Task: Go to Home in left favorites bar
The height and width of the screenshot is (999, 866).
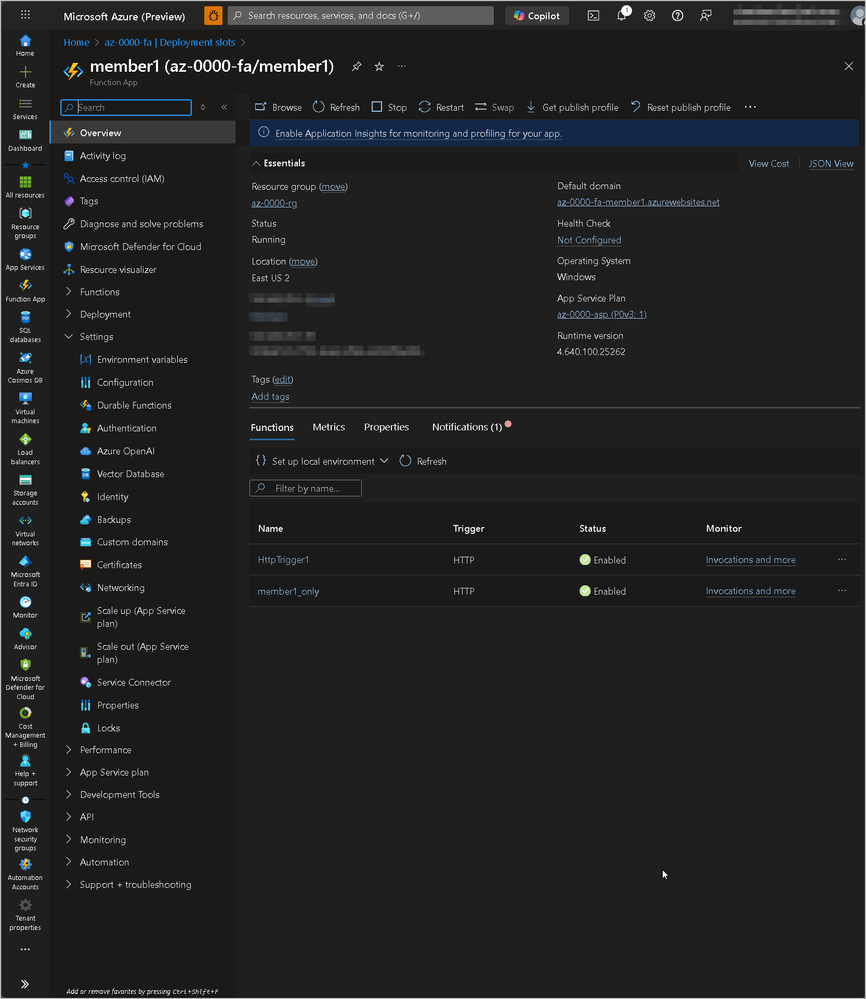Action: click(x=25, y=45)
